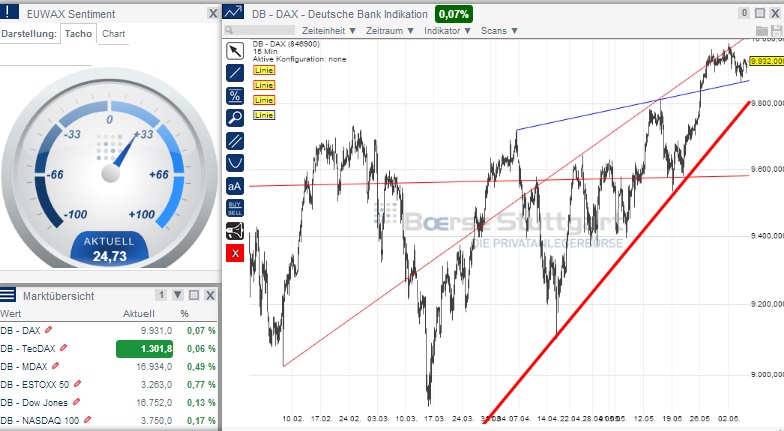Sort by the Aktuell column header
This screenshot has width=784, height=431.
click(138, 314)
